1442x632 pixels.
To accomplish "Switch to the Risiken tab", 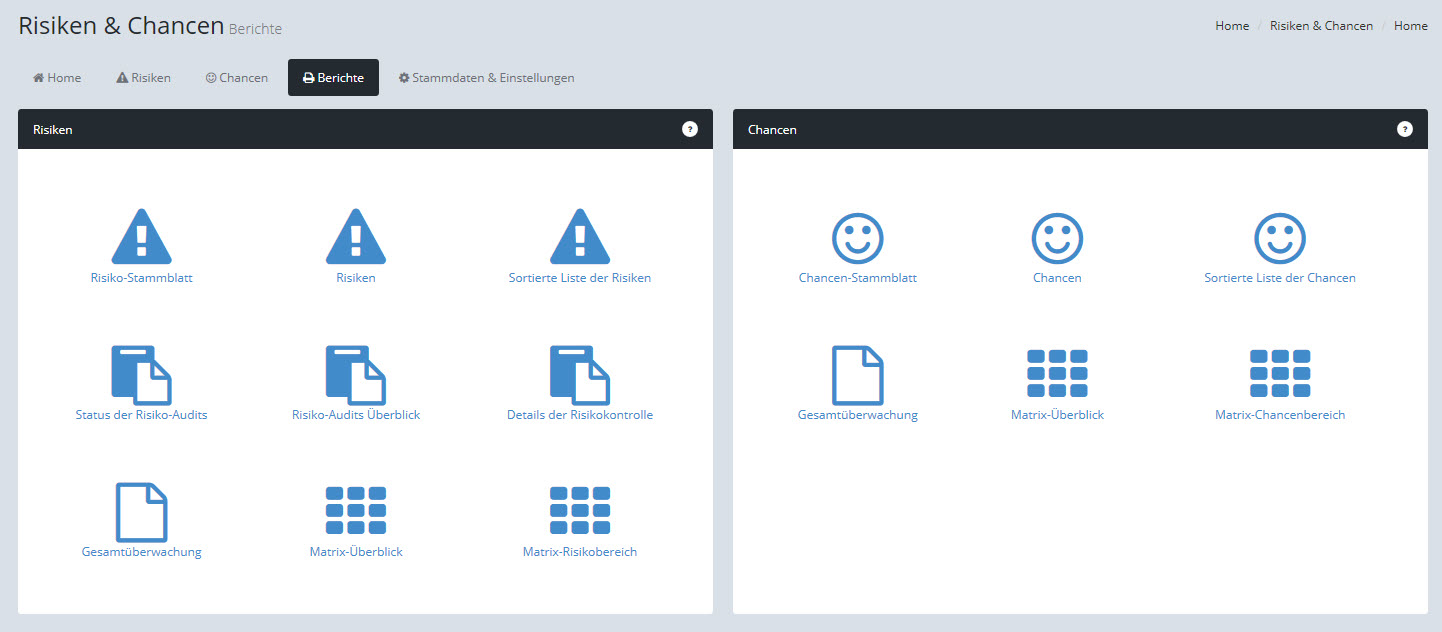I will click(144, 78).
